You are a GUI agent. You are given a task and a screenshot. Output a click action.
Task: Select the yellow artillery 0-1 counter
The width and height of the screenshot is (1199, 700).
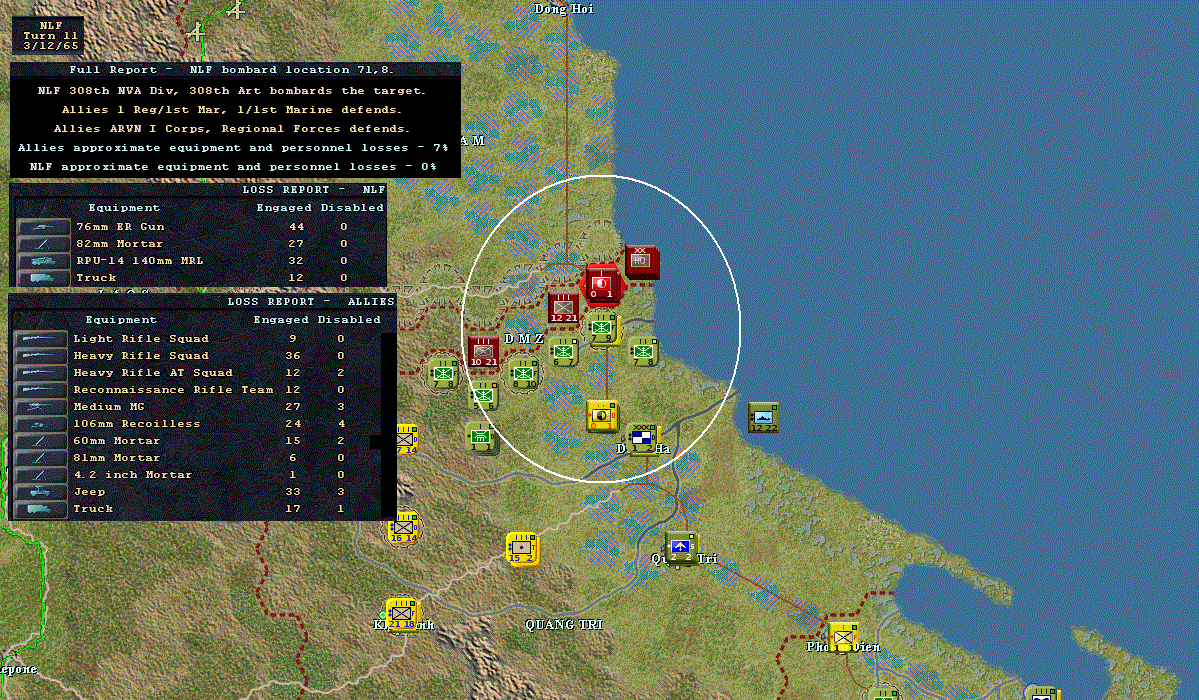pos(603,416)
